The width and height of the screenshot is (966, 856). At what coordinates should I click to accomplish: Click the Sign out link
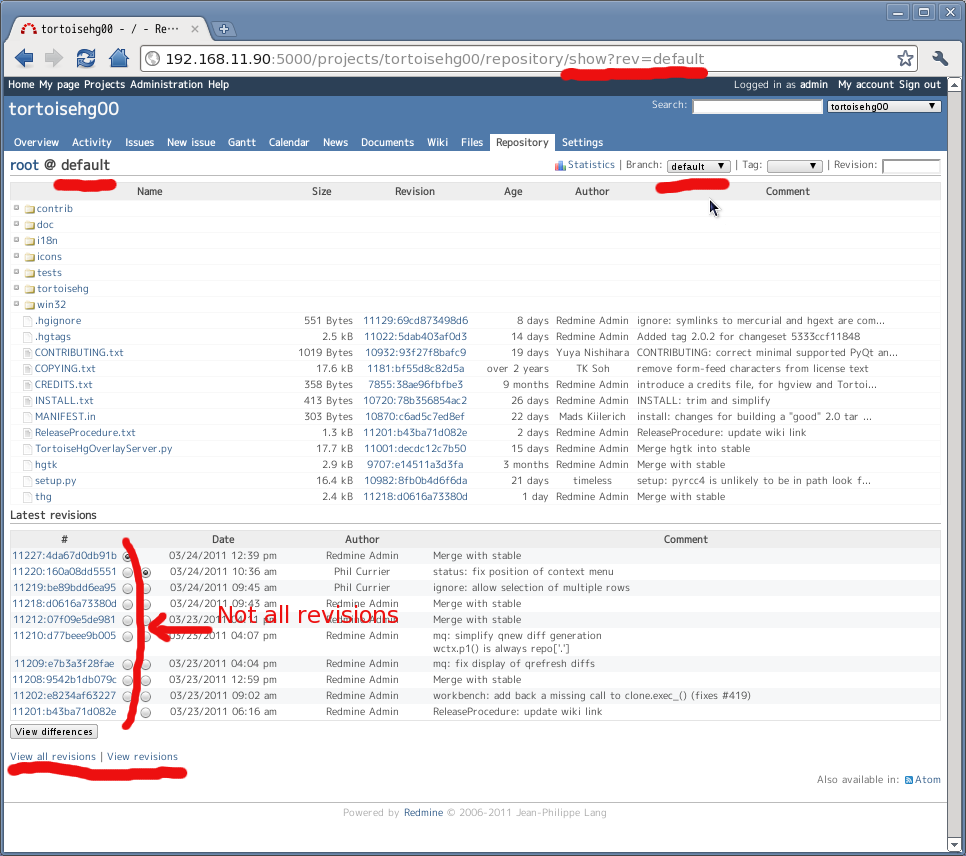(x=920, y=84)
